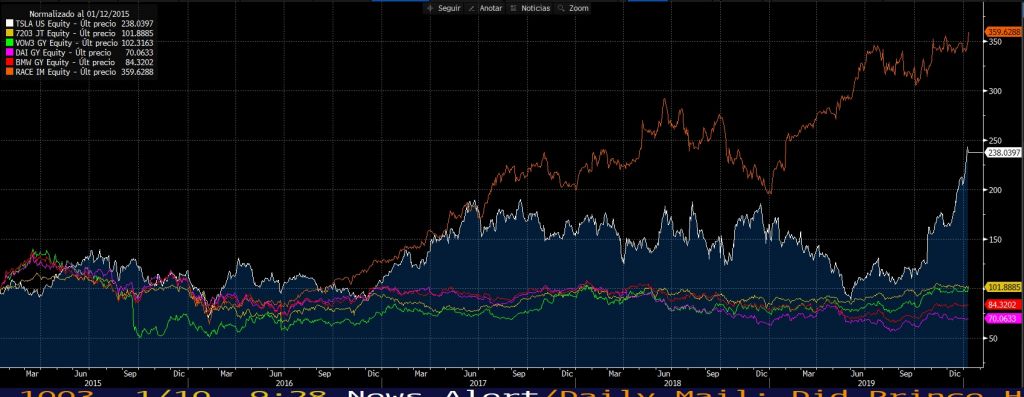Open the Anotar annotation tool

tap(485, 8)
